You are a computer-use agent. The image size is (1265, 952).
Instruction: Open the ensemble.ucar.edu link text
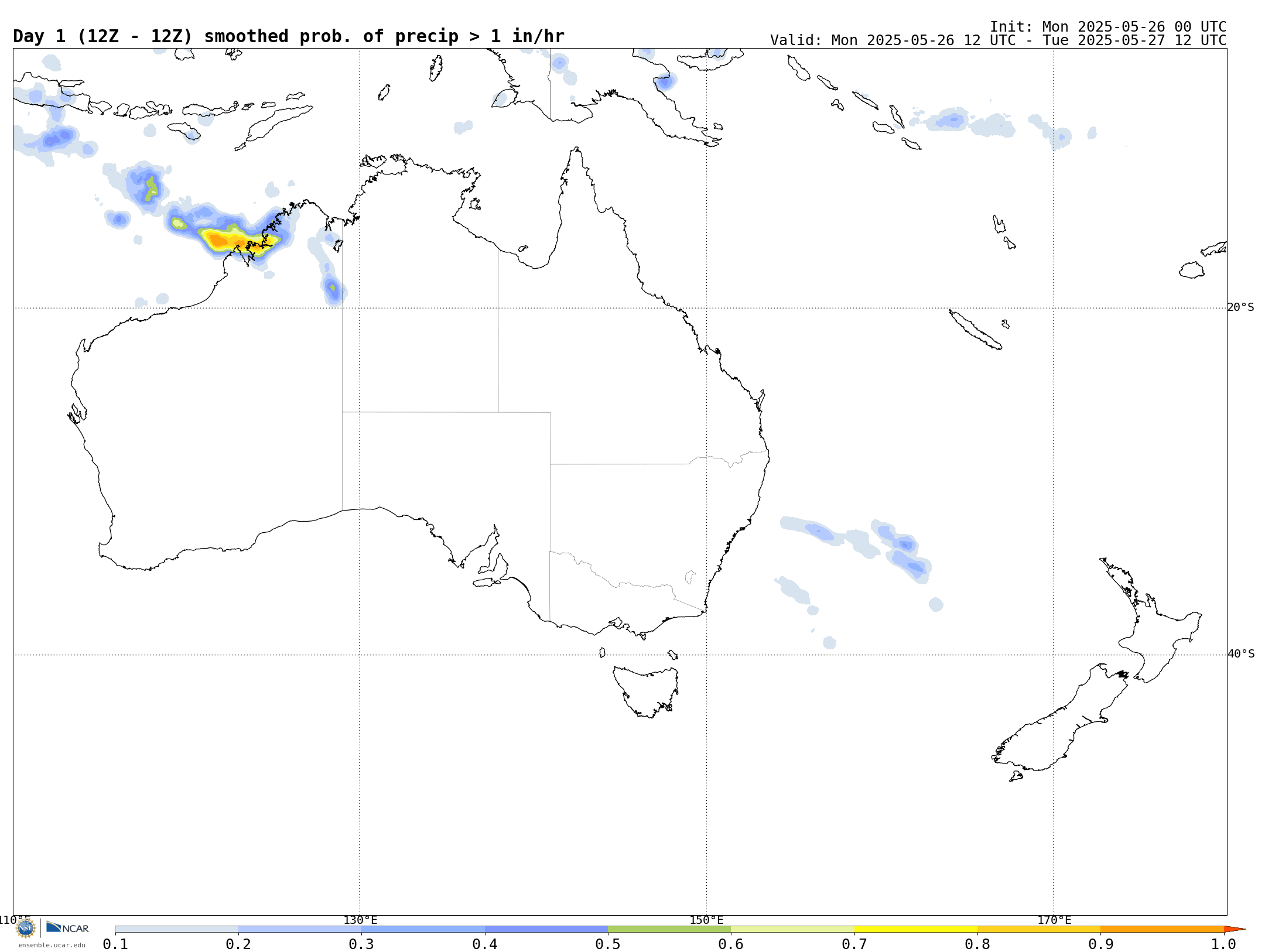pyautogui.click(x=52, y=945)
